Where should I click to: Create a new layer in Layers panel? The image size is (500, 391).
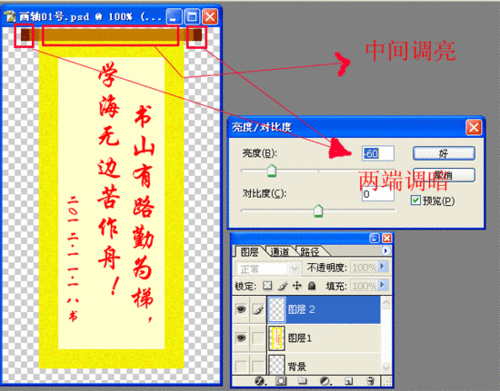(x=349, y=381)
